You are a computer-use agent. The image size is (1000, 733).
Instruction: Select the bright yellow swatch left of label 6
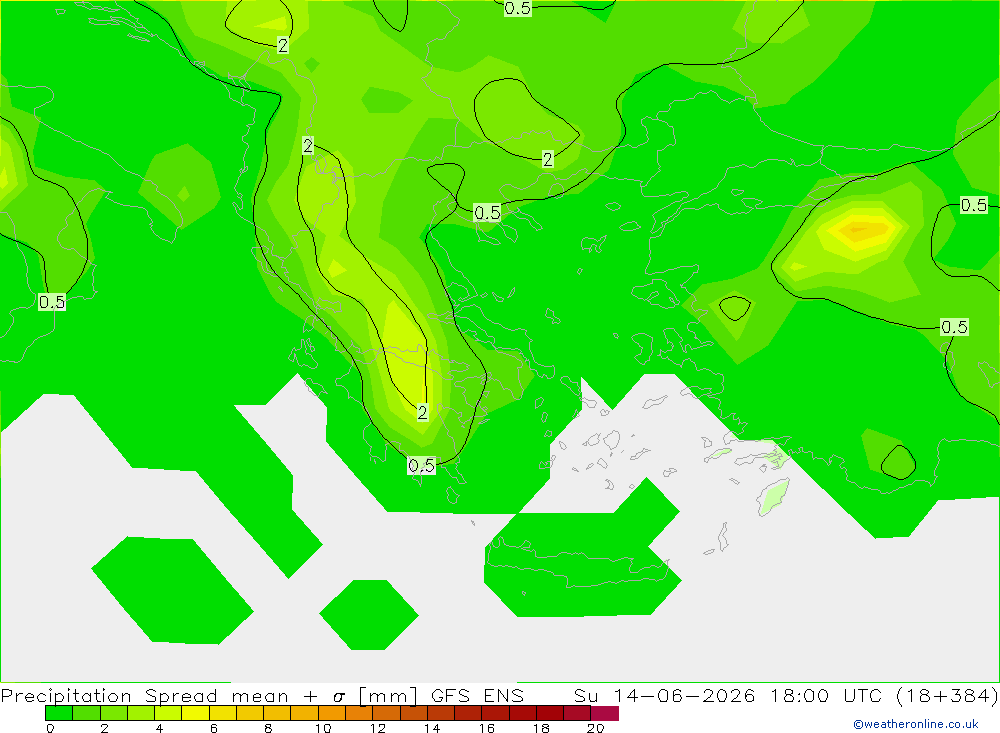click(195, 713)
